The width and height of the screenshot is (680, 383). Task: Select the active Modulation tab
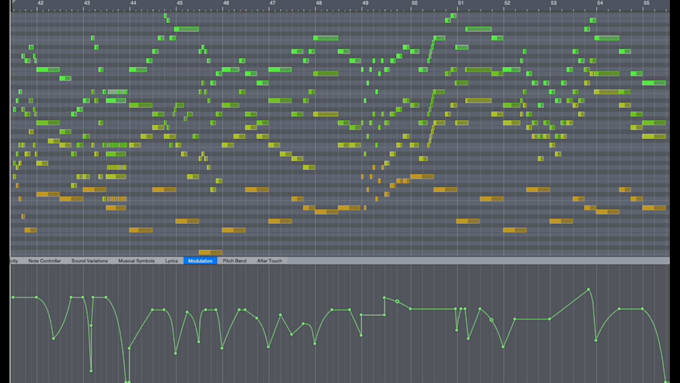[200, 261]
